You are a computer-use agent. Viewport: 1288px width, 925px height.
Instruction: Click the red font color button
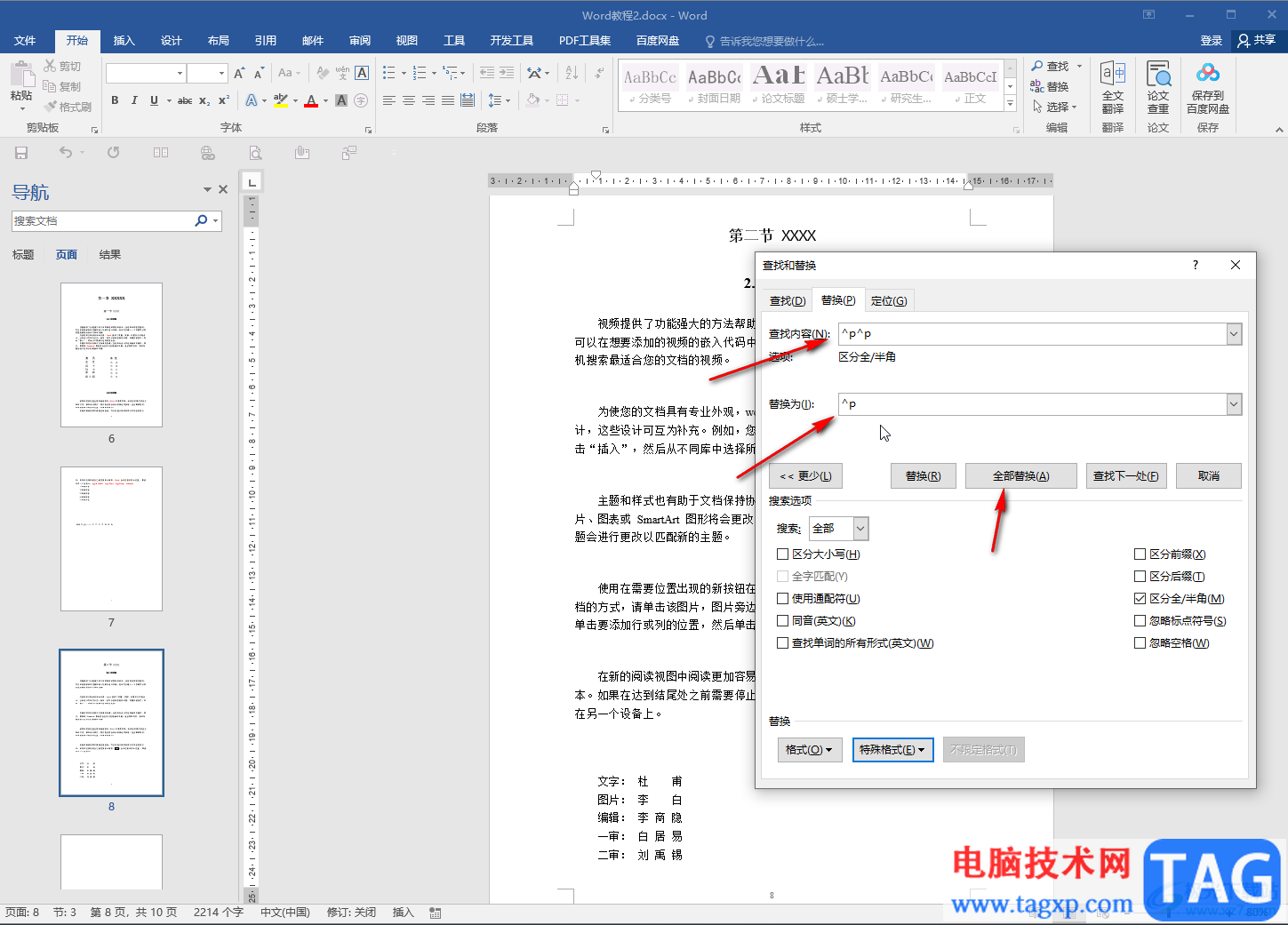pyautogui.click(x=311, y=100)
